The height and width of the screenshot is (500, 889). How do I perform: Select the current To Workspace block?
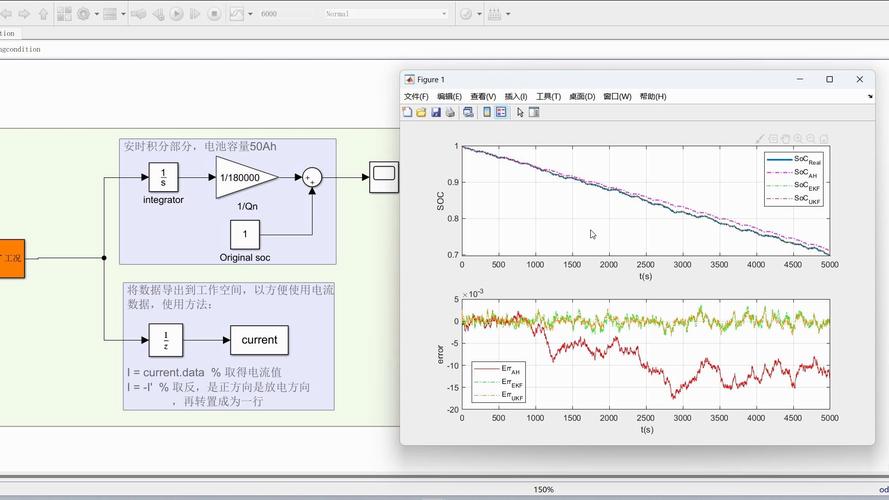[259, 340]
